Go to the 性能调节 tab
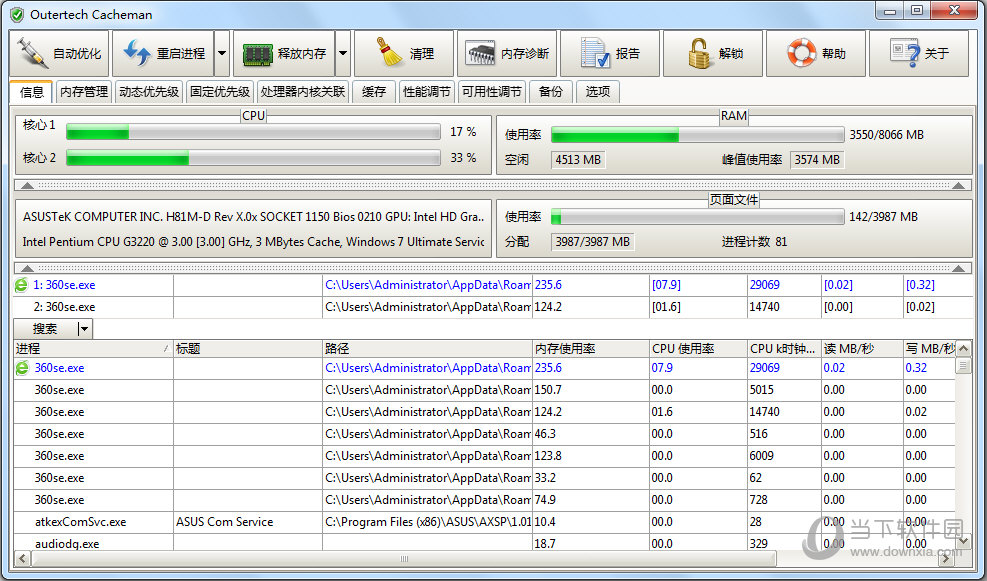 [x=427, y=92]
